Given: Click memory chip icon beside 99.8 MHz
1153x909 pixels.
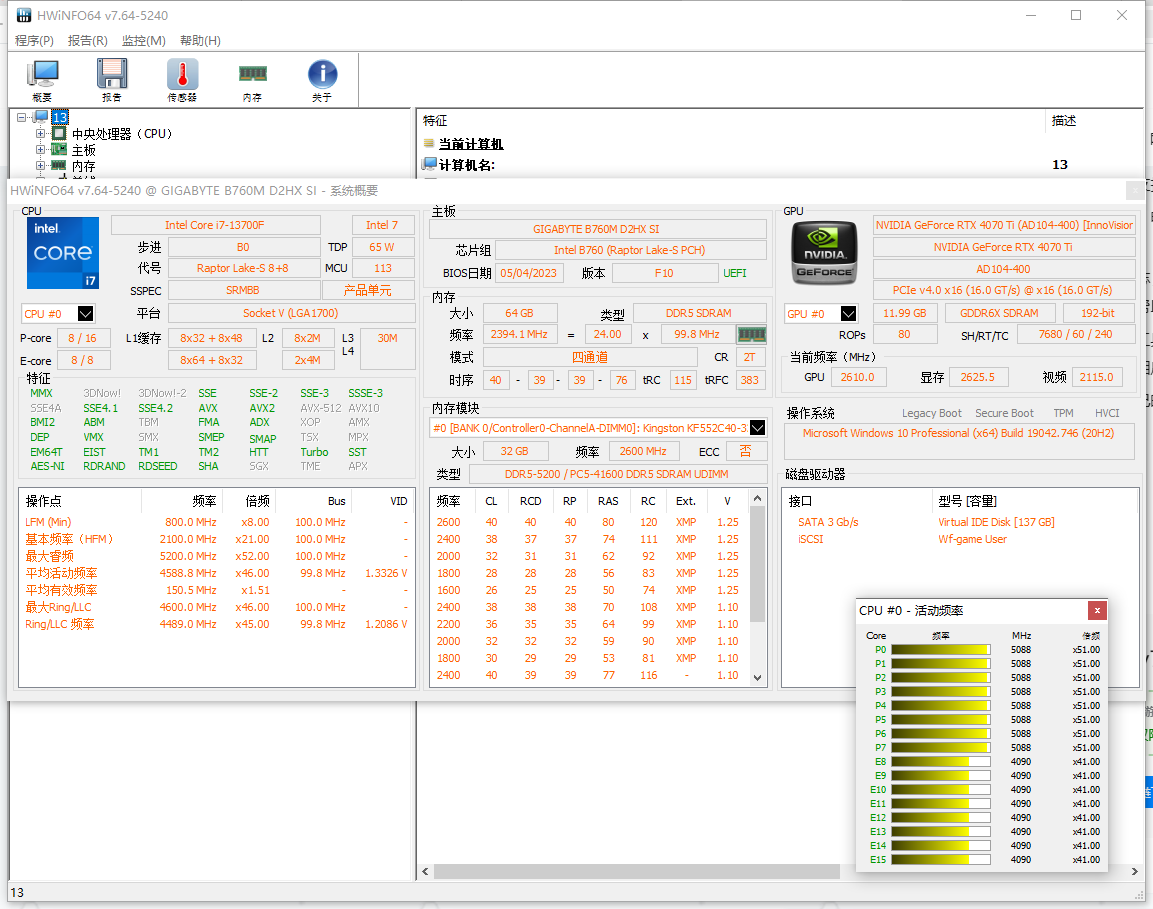Looking at the screenshot, I should coord(752,335).
